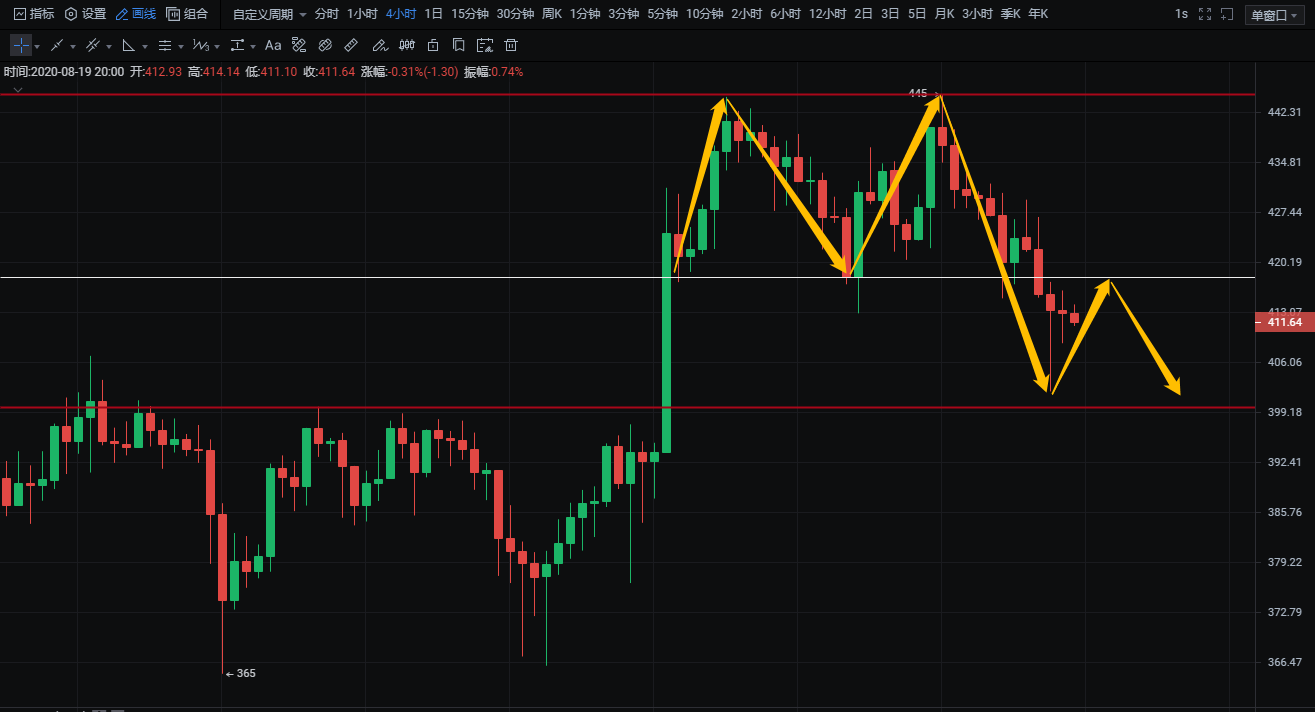Open the 自定义周期 custom period dropdown

(269, 14)
